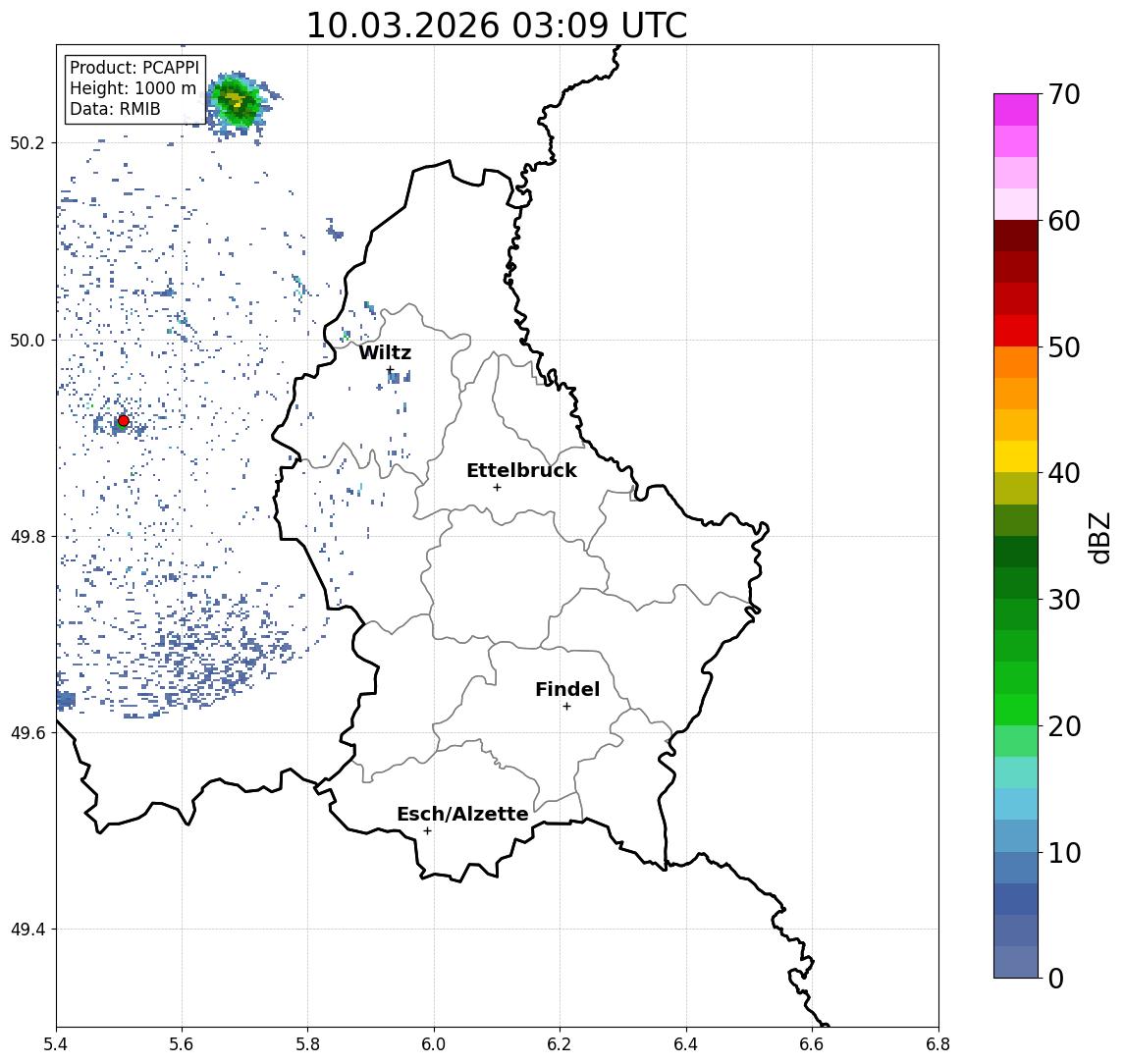Click the longitude tick label 5.4

tap(56, 1044)
